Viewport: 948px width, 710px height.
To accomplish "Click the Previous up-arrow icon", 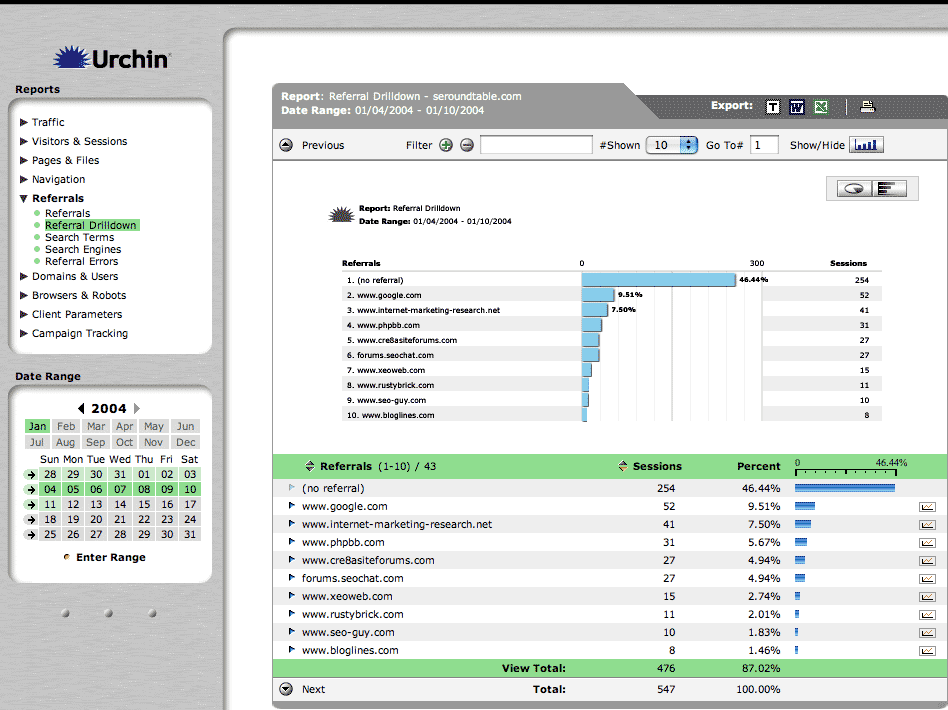I will pos(286,145).
